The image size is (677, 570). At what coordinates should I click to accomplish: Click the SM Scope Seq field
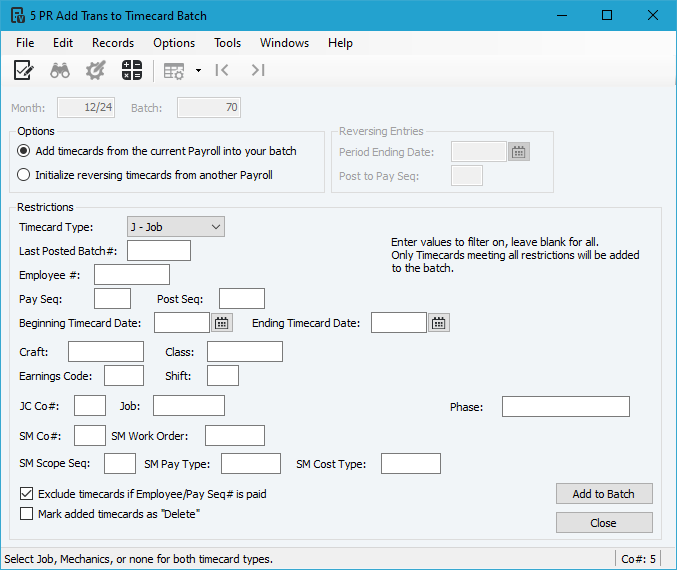point(120,464)
